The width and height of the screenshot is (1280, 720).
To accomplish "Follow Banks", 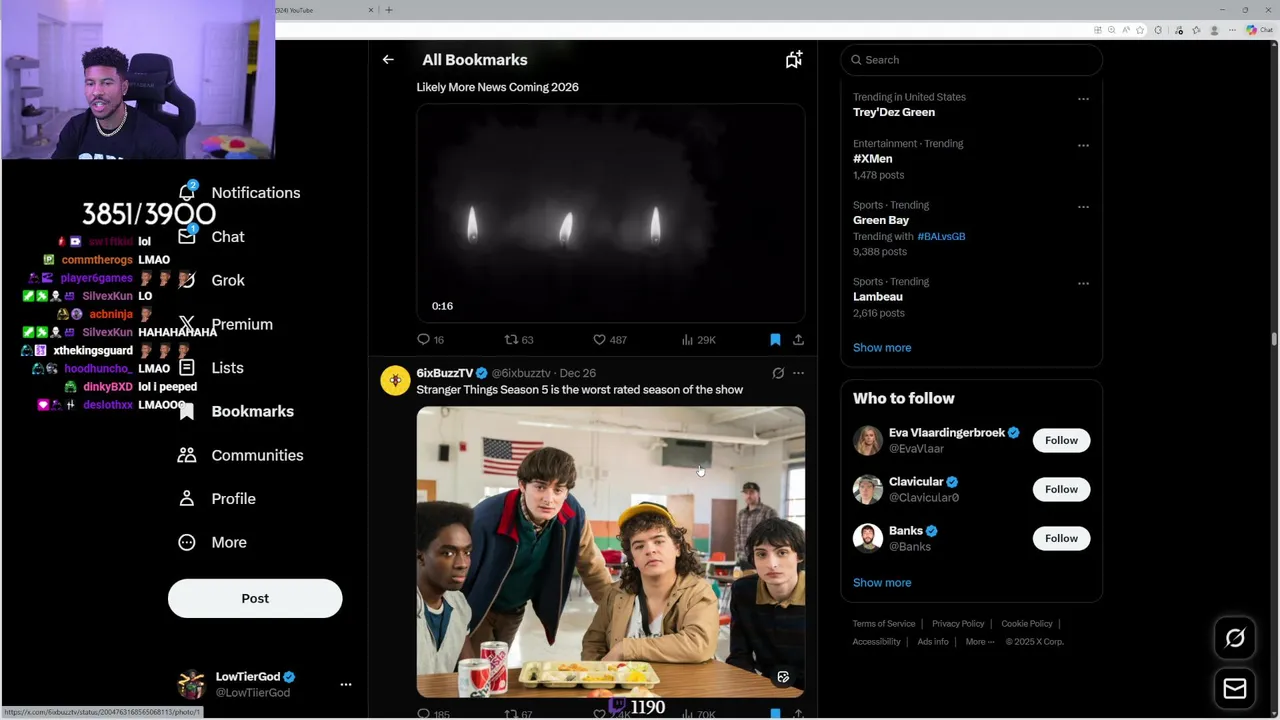I will (1061, 538).
